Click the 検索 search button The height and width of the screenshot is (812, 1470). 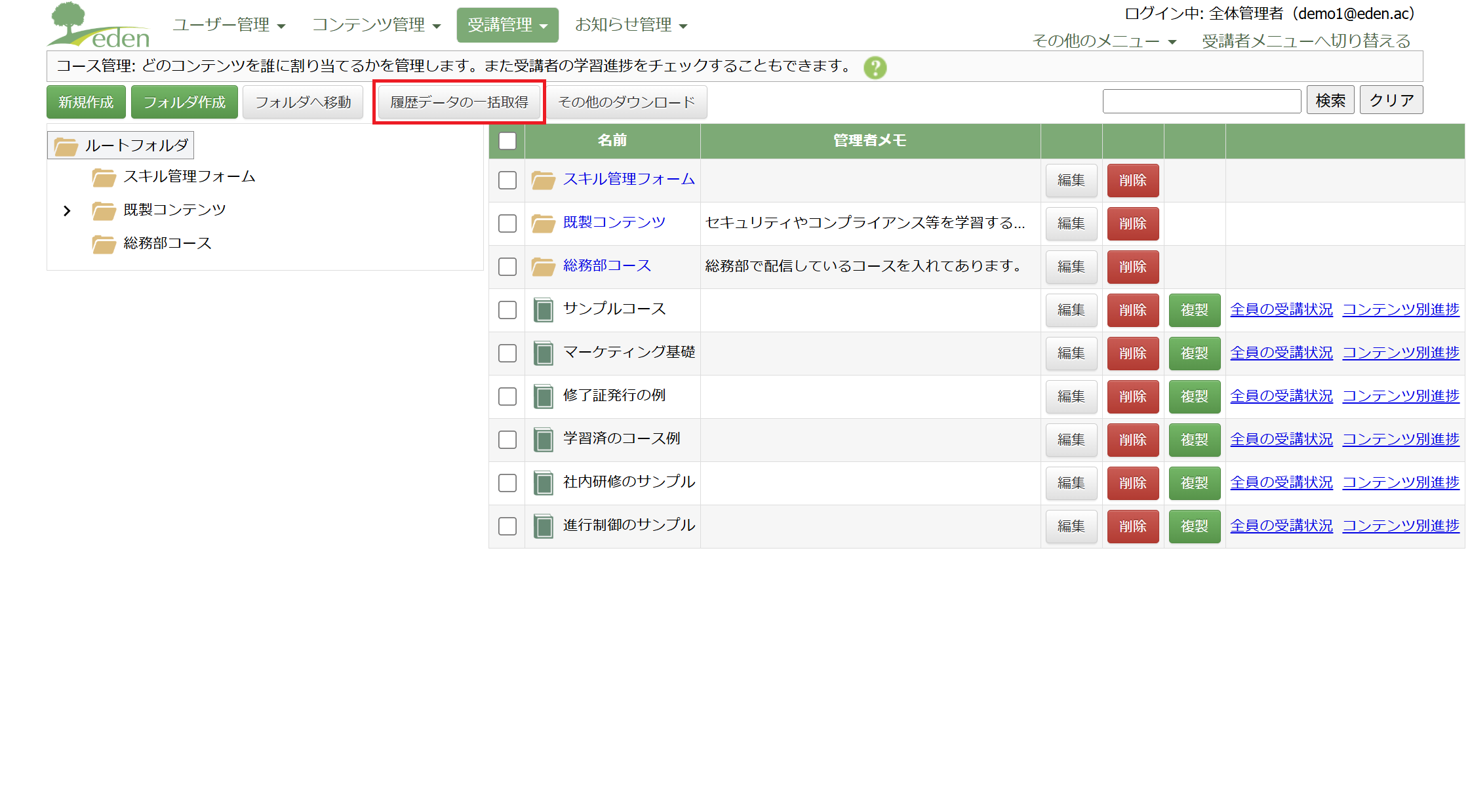click(x=1330, y=100)
